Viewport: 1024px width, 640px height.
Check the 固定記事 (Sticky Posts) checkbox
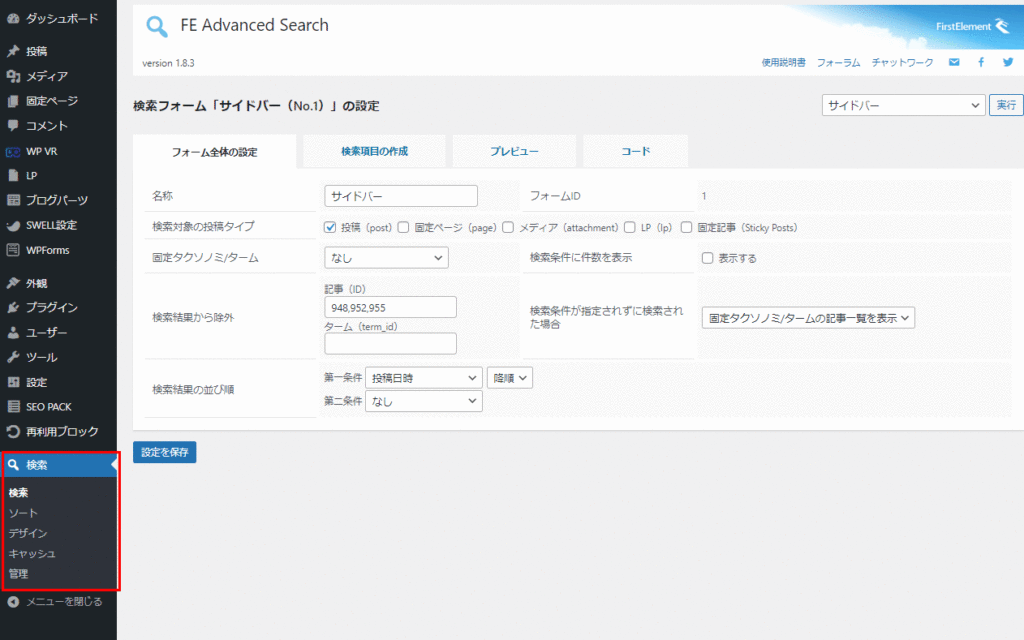[686, 227]
